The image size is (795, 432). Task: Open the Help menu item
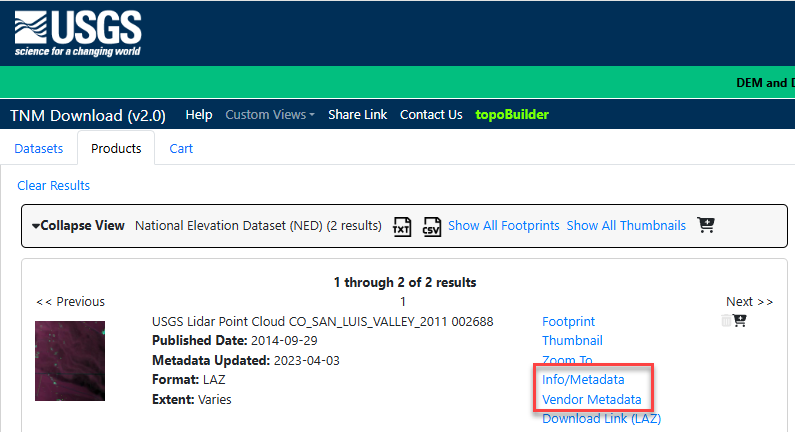pos(199,115)
